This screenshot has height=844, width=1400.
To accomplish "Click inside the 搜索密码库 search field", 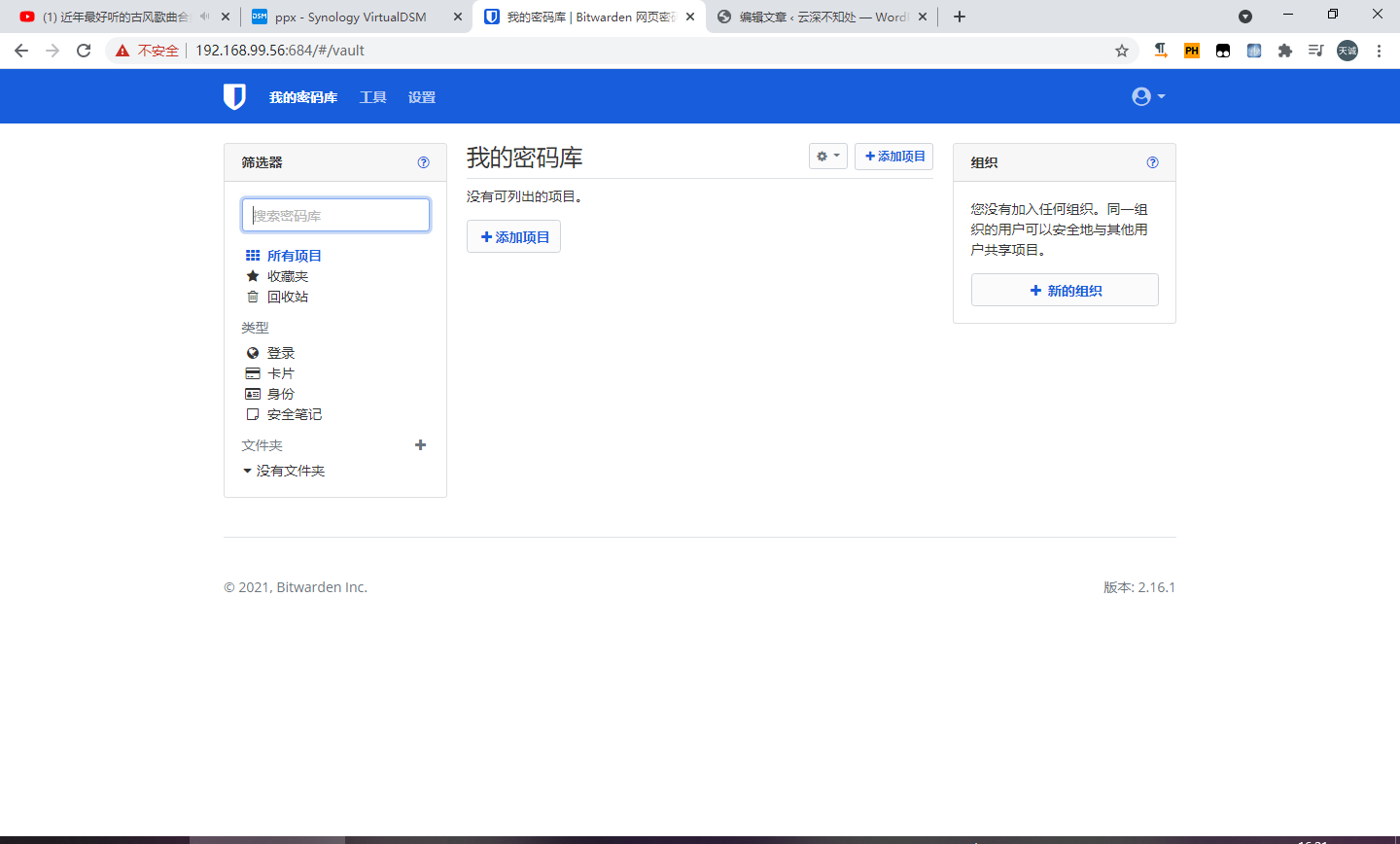I will [335, 214].
